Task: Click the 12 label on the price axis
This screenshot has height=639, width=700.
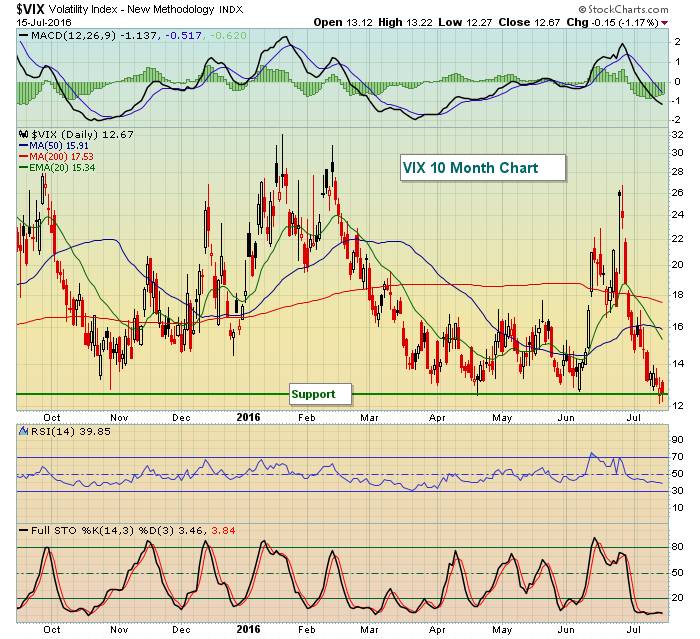Action: [677, 405]
